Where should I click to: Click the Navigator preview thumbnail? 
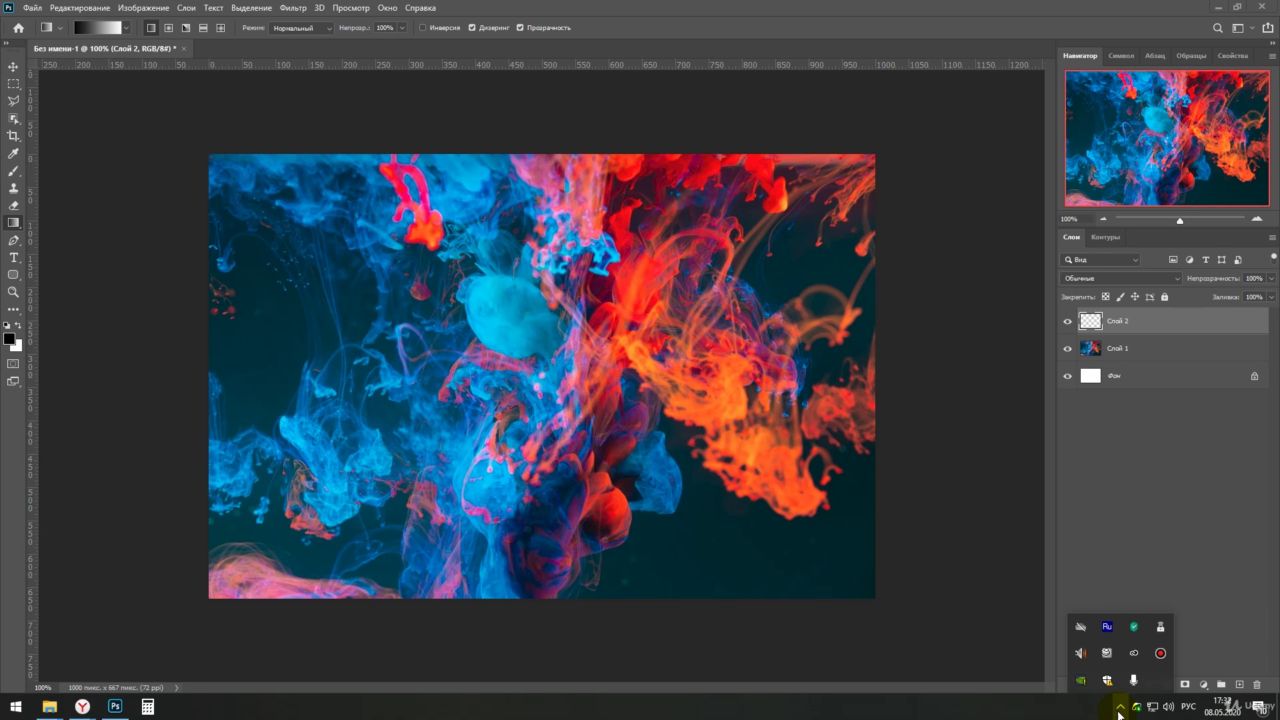(x=1167, y=139)
